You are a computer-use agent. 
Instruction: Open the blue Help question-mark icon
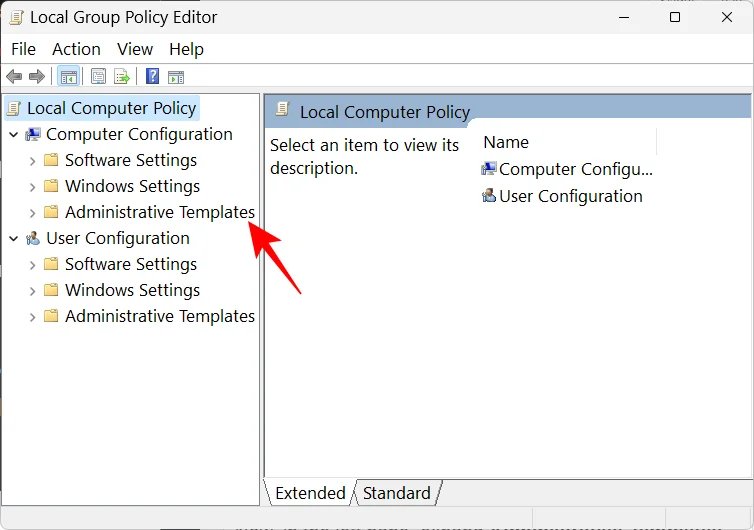tap(152, 76)
